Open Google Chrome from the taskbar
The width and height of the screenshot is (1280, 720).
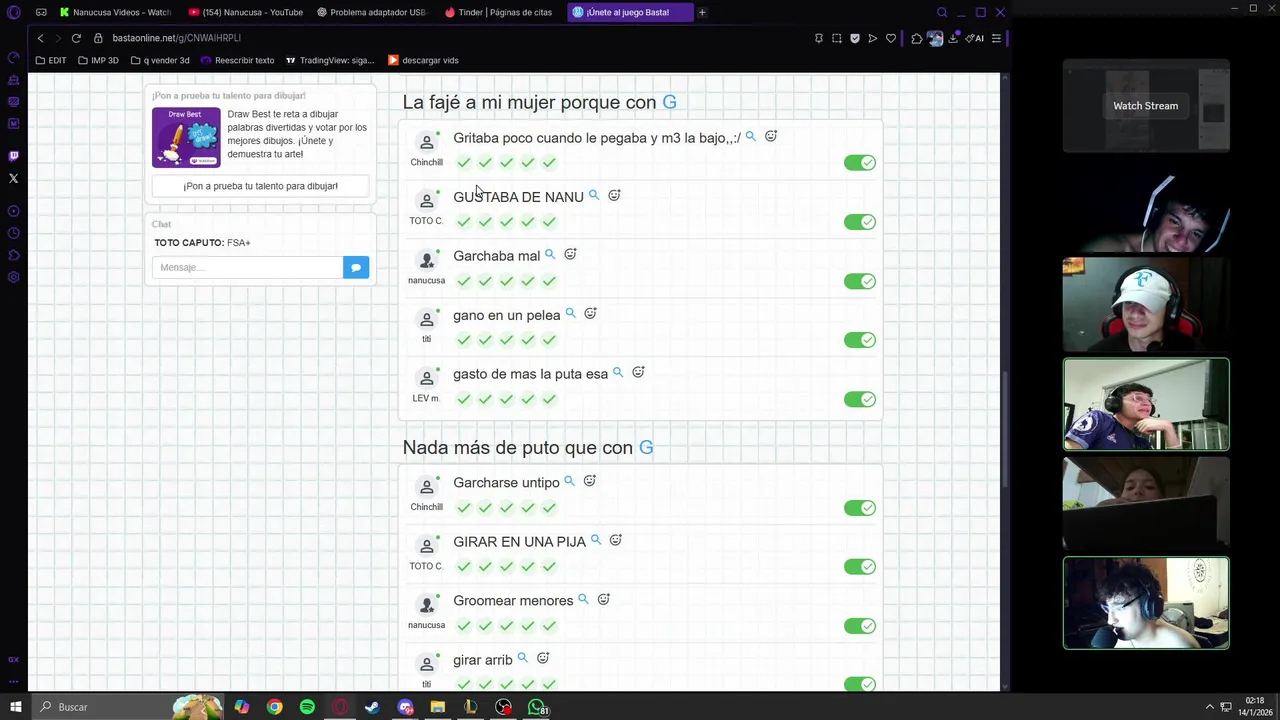(x=274, y=707)
